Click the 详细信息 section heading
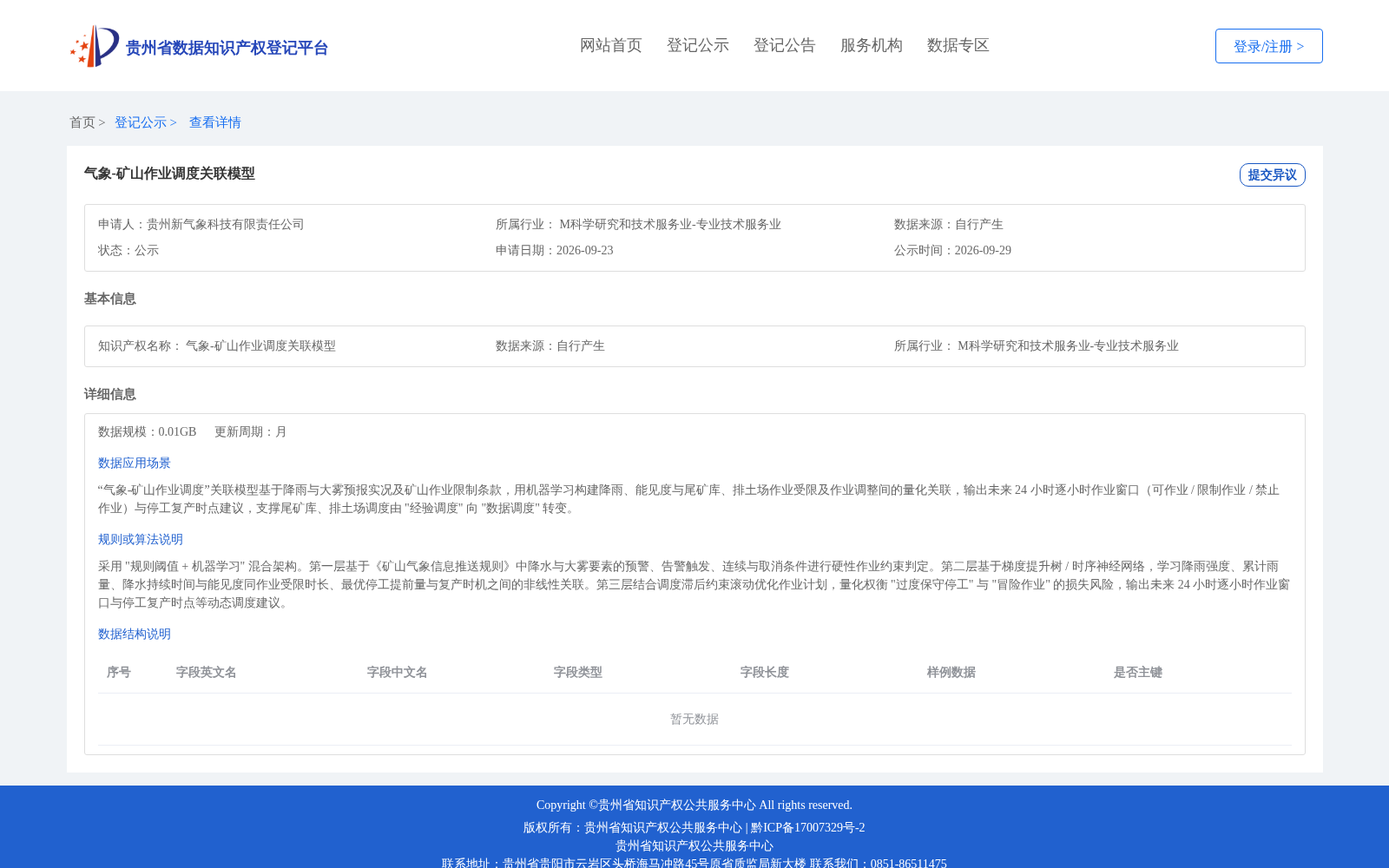Image resolution: width=1389 pixels, height=868 pixels. tap(110, 394)
